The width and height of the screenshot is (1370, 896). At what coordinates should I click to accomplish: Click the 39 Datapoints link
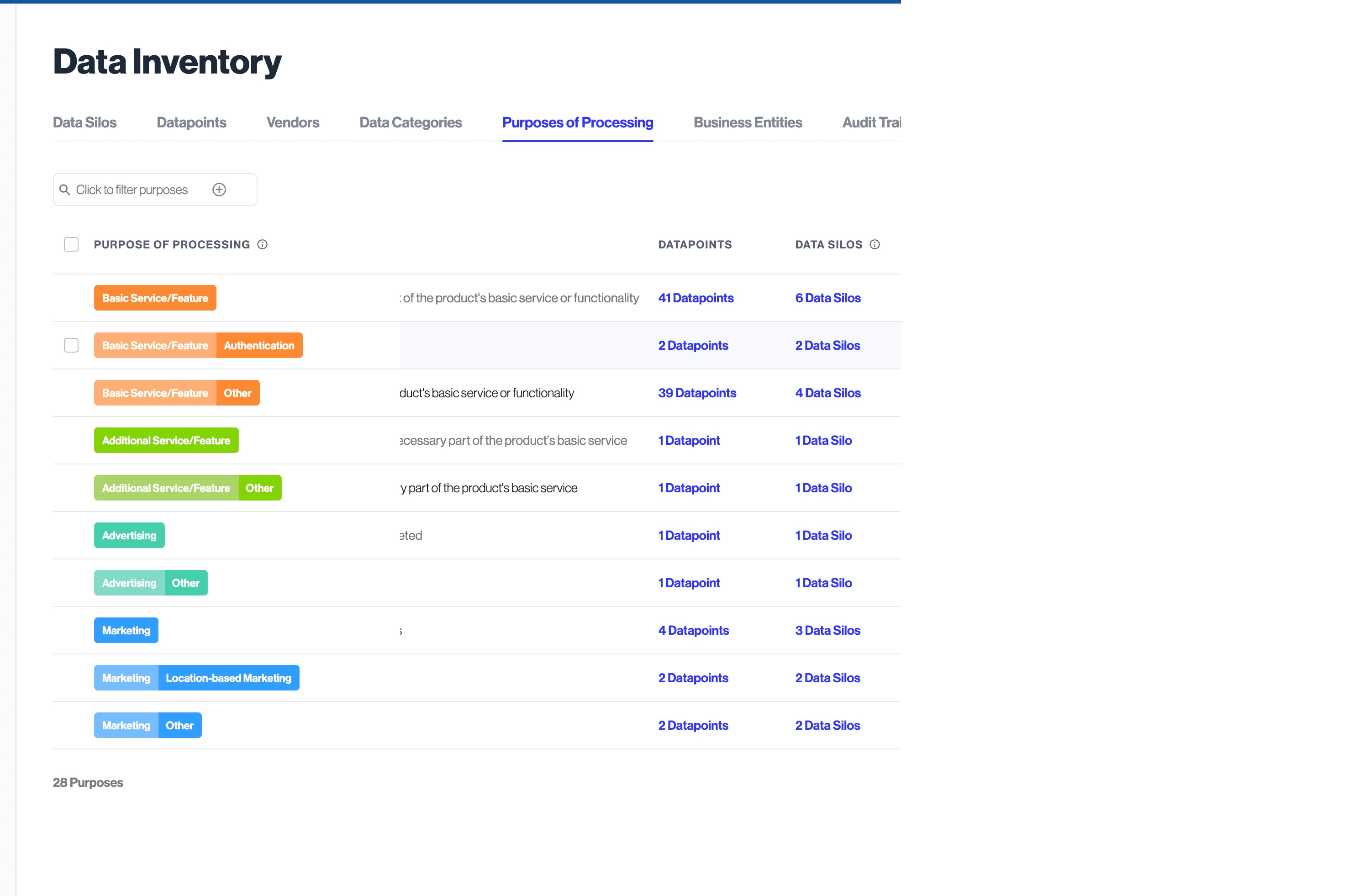(696, 393)
